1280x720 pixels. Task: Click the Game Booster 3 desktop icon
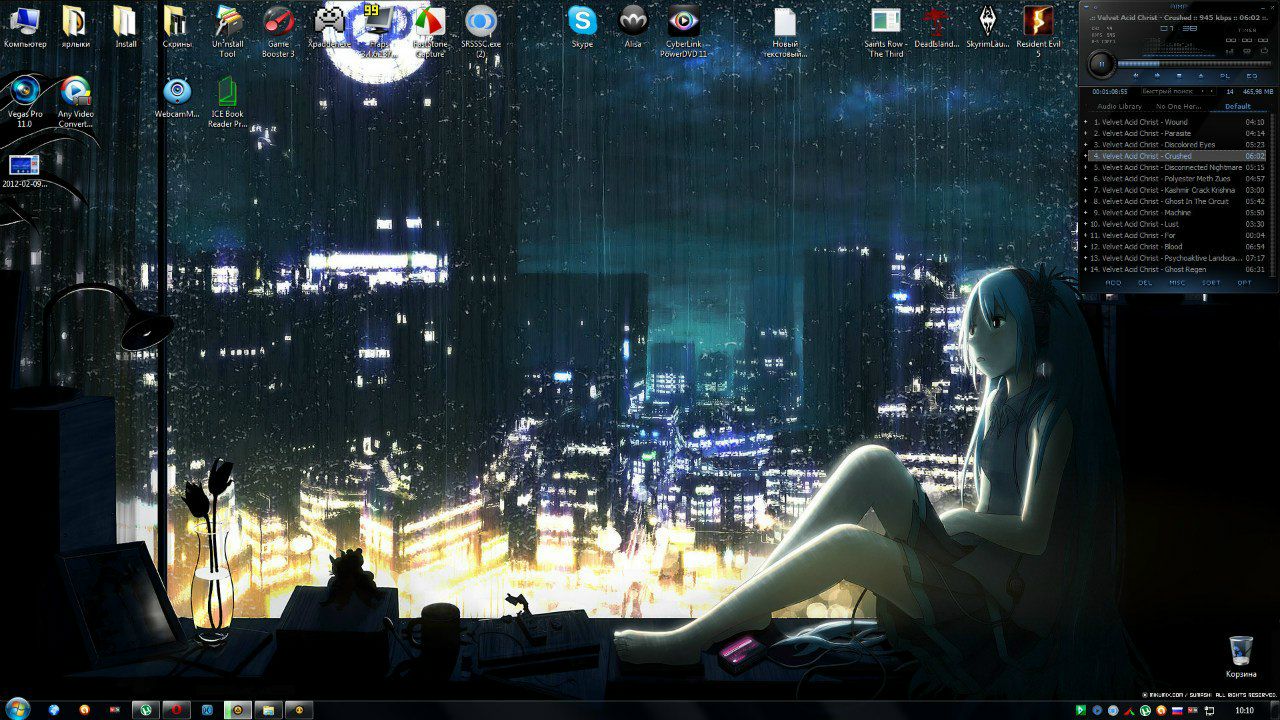pos(279,22)
